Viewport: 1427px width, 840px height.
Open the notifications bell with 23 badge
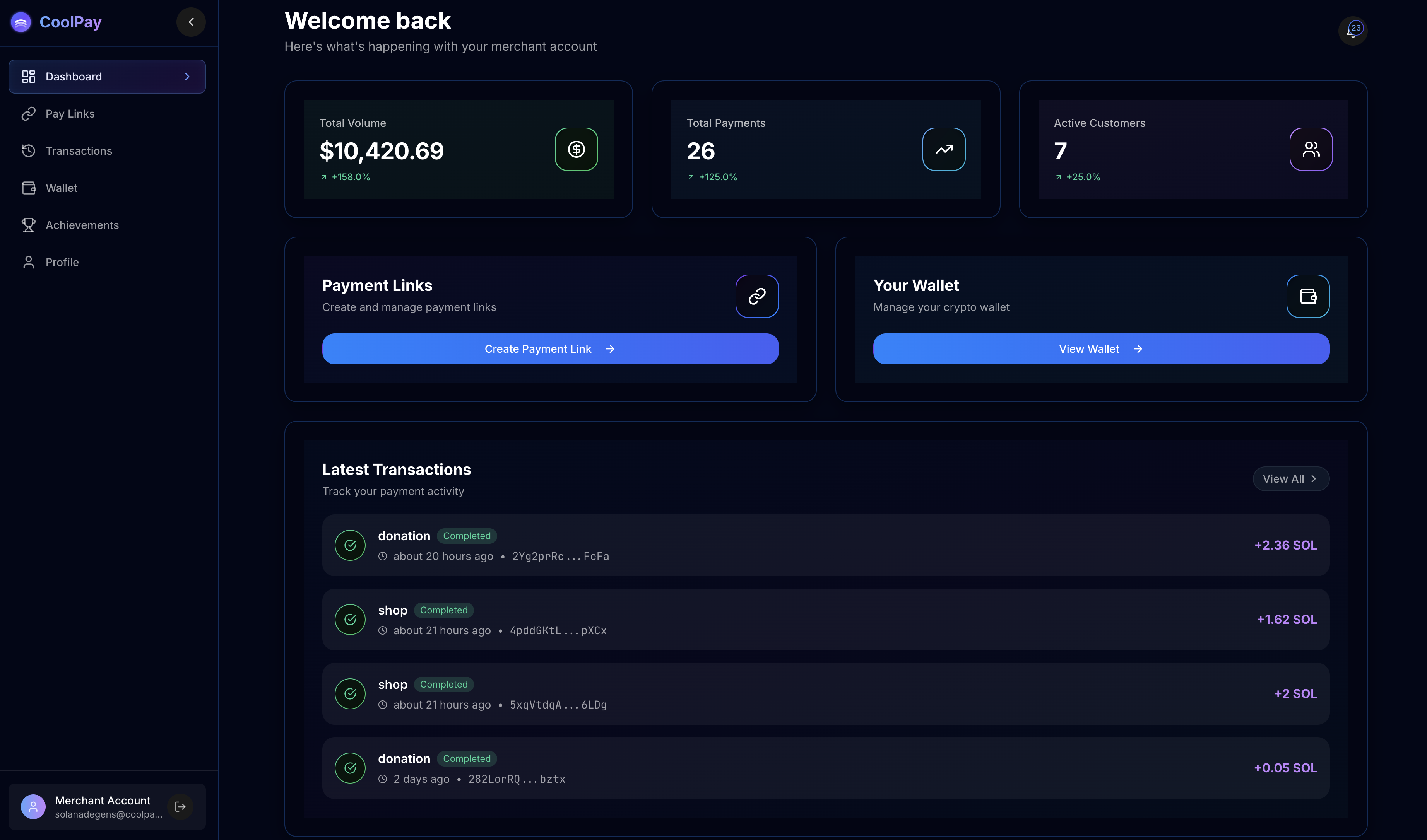[x=1353, y=30]
